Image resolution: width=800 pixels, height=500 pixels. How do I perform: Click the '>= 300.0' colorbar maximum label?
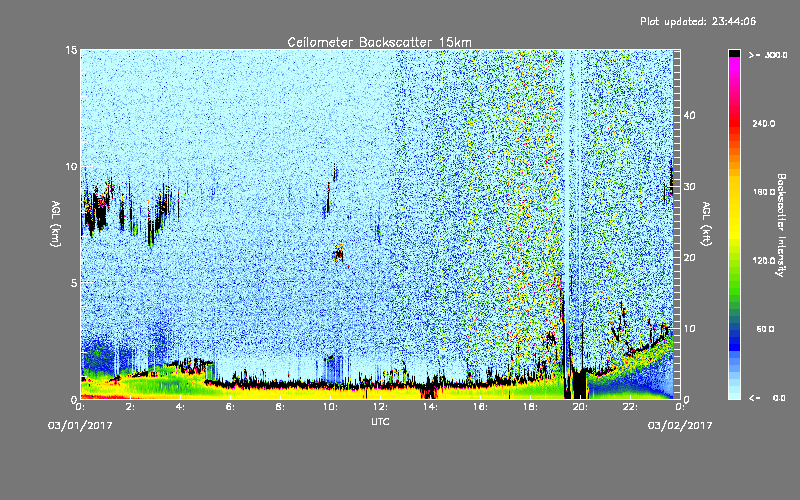click(x=768, y=55)
